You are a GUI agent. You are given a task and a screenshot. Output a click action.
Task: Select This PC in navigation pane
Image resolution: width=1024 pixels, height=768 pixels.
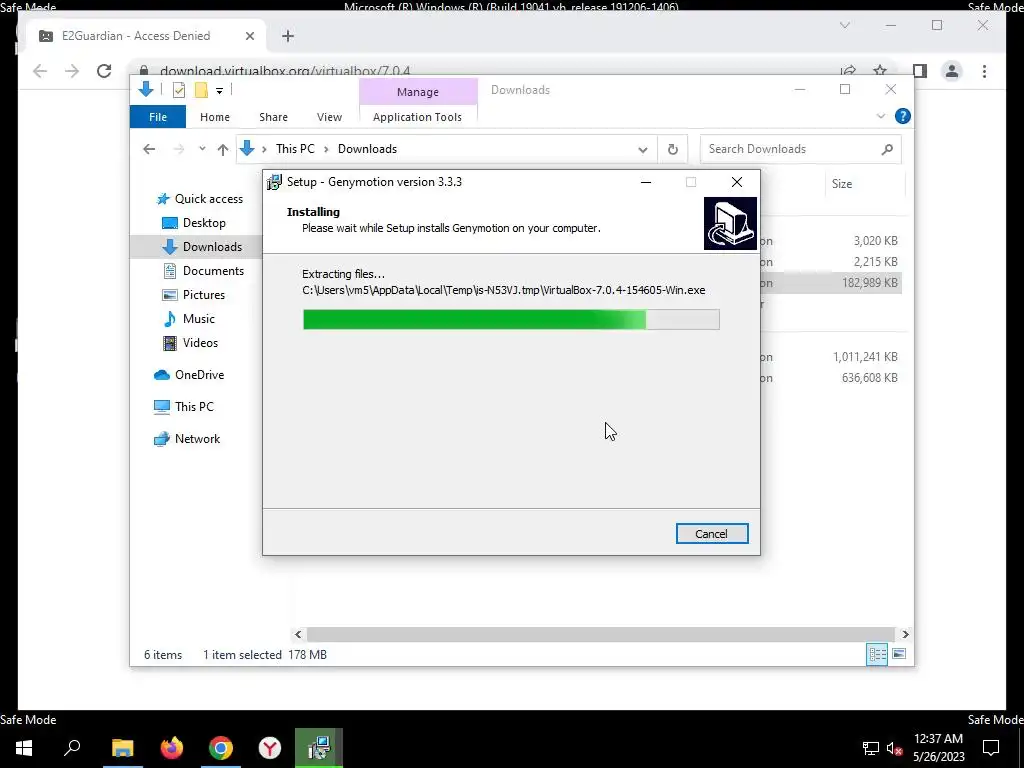tap(194, 407)
